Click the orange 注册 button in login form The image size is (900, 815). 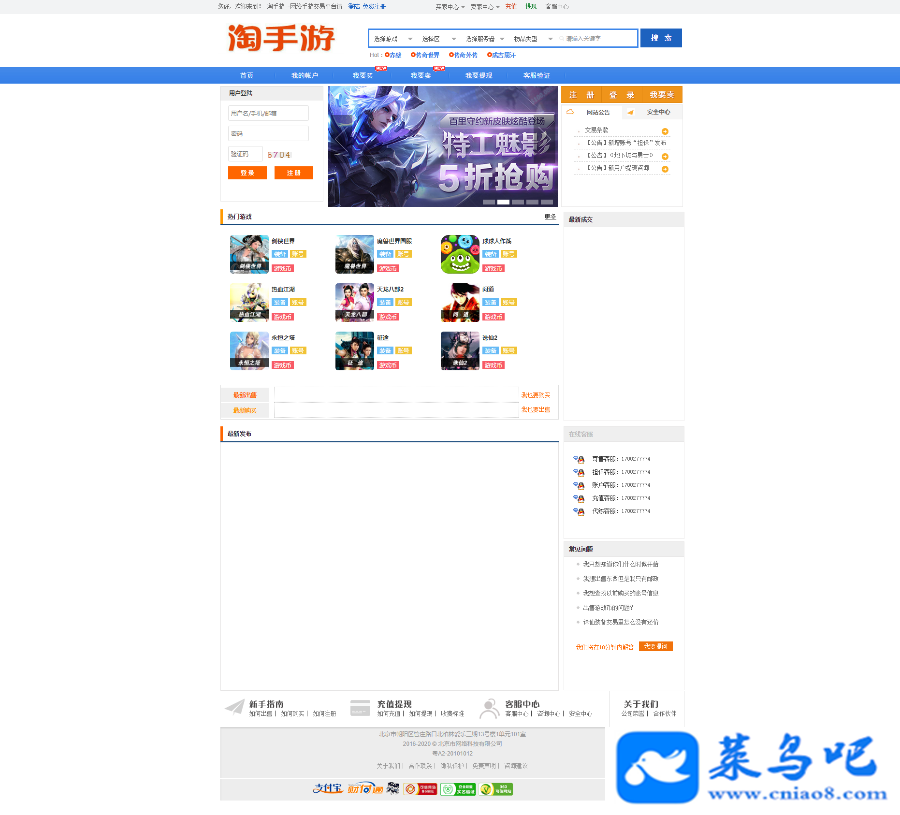pos(293,173)
